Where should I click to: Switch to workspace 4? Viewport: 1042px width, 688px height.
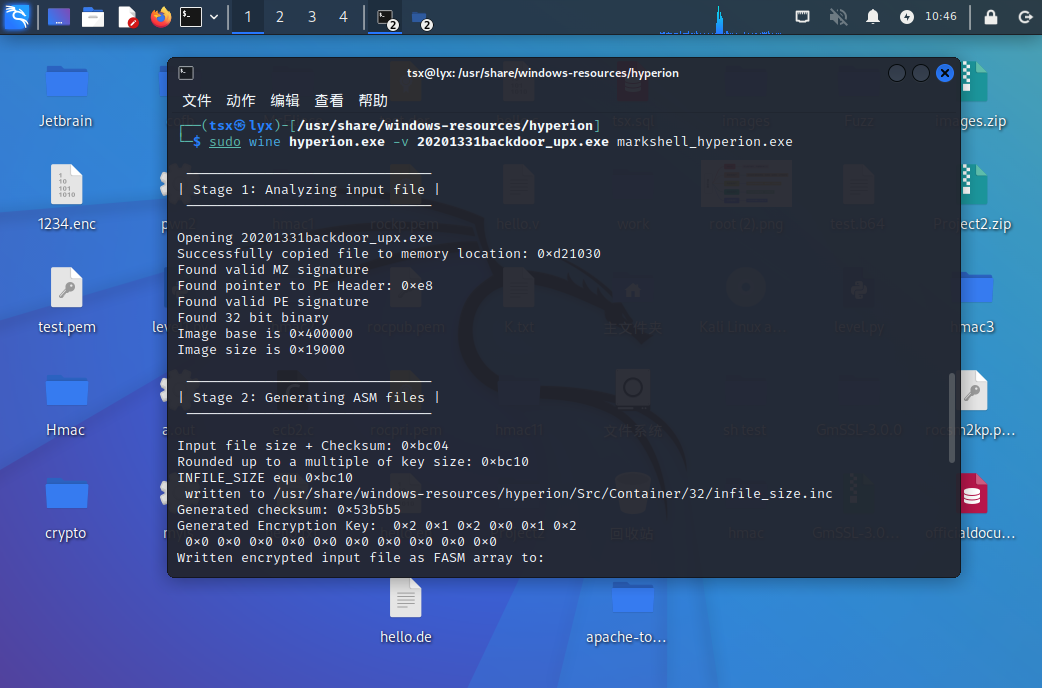(x=344, y=17)
